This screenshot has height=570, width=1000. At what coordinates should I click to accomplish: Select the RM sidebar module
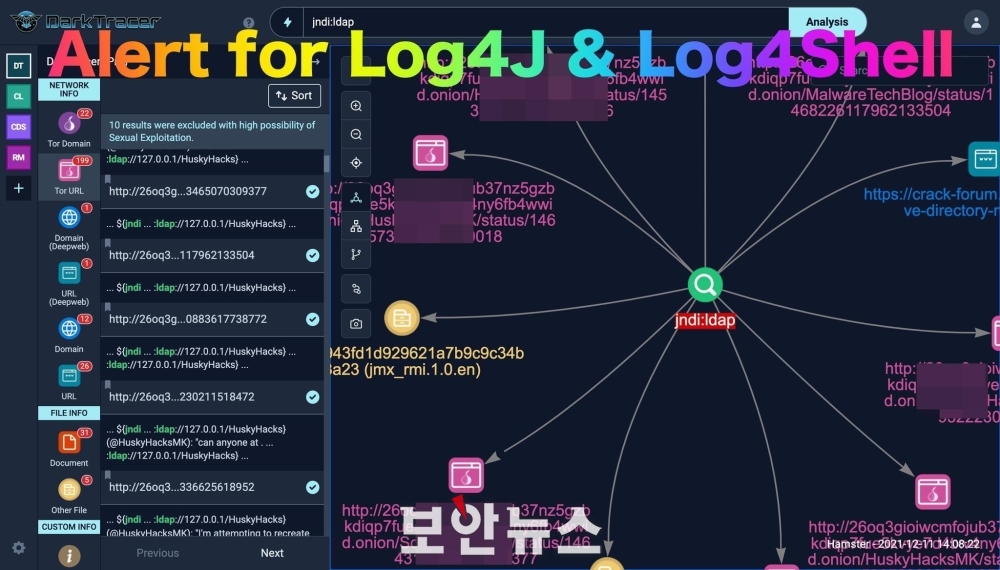pyautogui.click(x=18, y=157)
